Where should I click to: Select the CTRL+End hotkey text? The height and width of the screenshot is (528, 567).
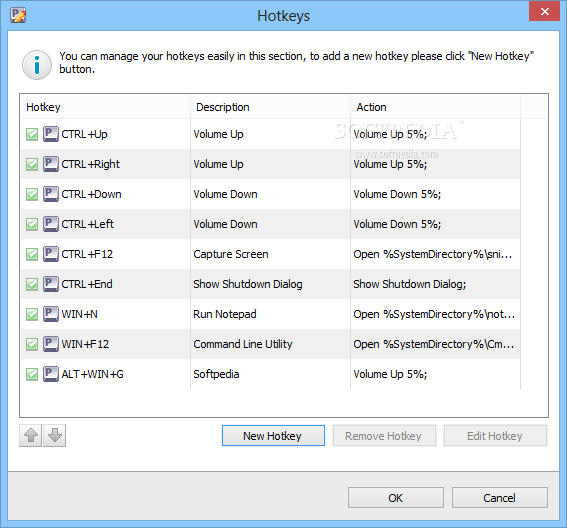(87, 284)
